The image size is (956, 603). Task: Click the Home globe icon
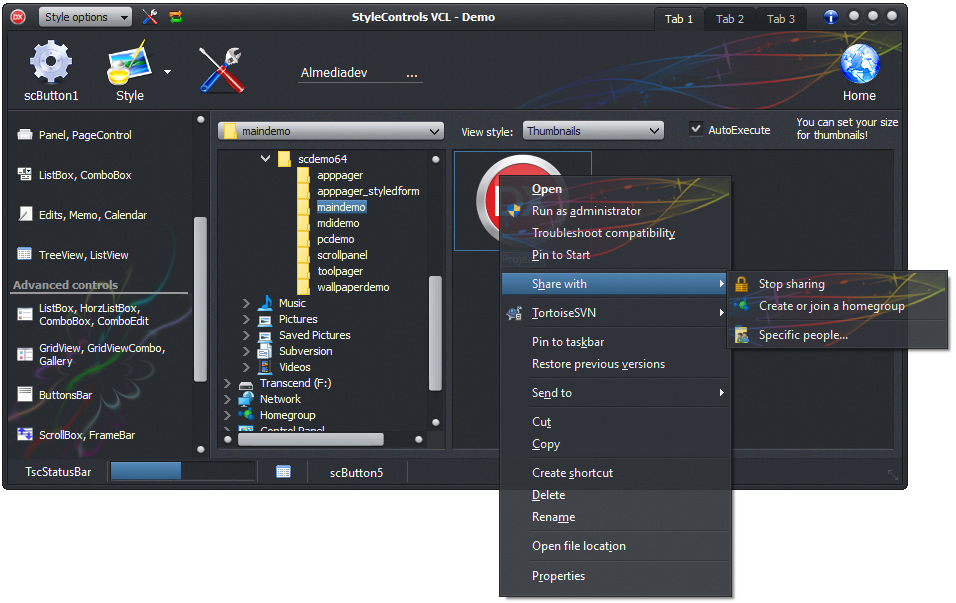point(860,63)
